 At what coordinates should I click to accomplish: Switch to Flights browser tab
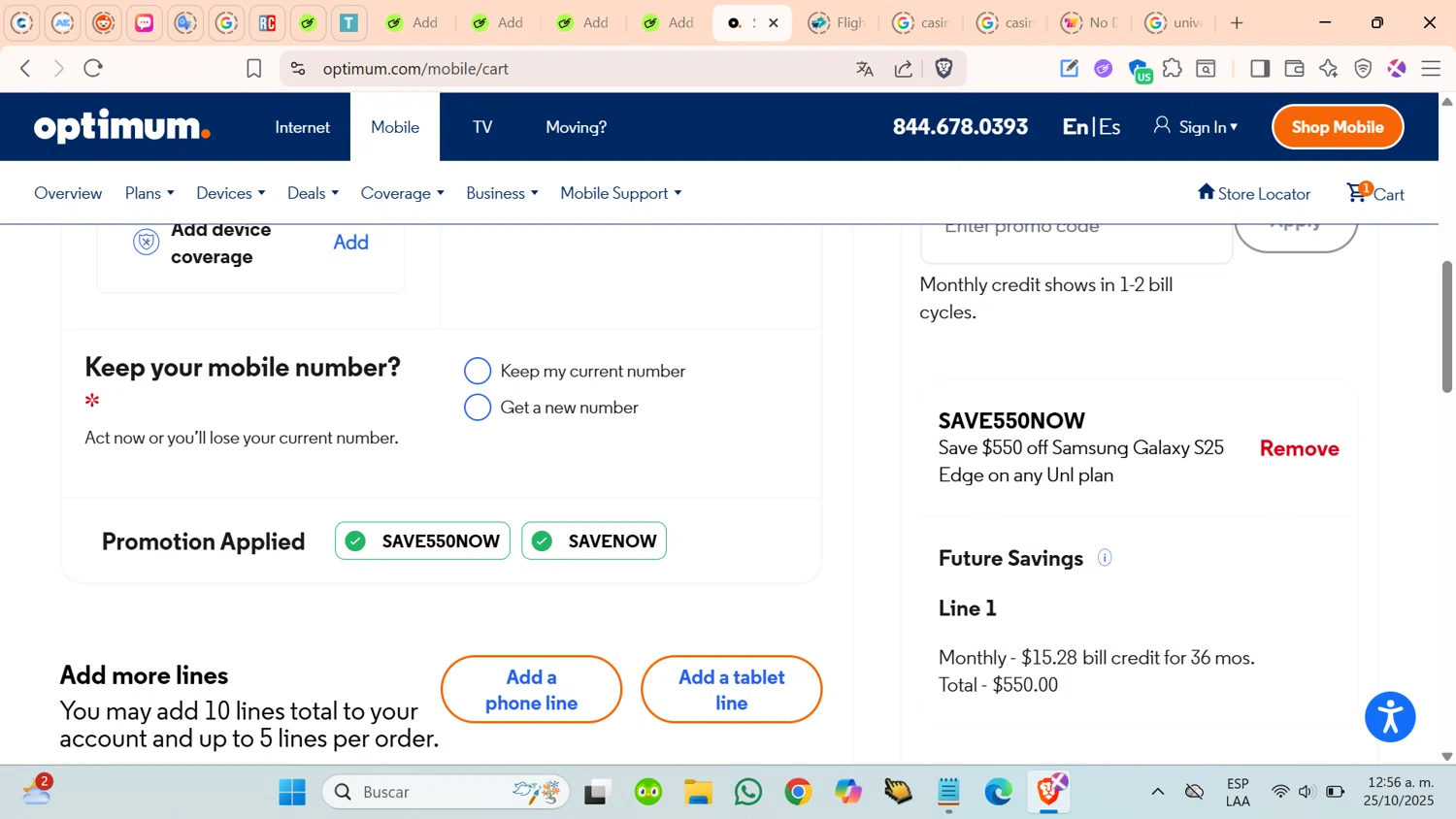tap(836, 22)
